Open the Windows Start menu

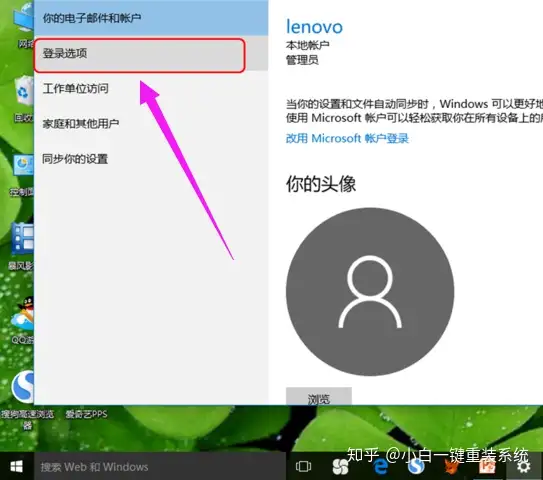[x=17, y=466]
